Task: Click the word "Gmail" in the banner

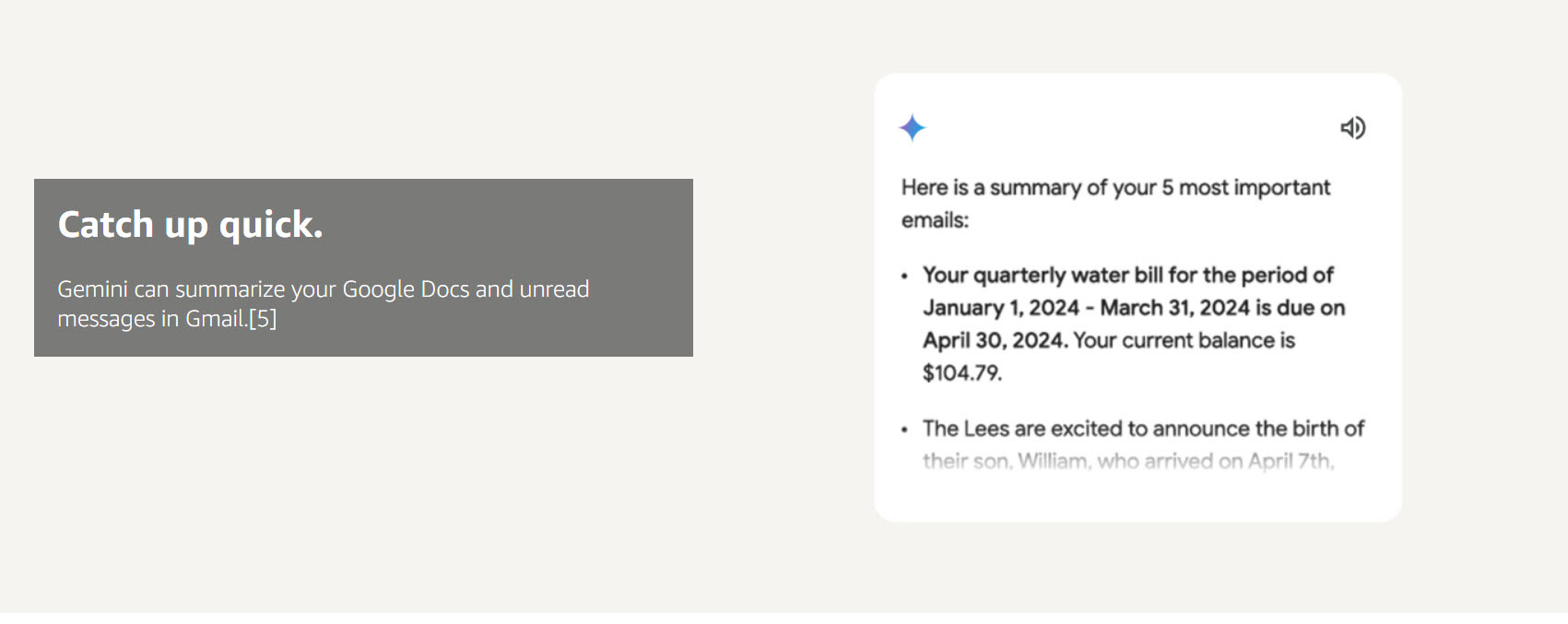Action: (216, 319)
